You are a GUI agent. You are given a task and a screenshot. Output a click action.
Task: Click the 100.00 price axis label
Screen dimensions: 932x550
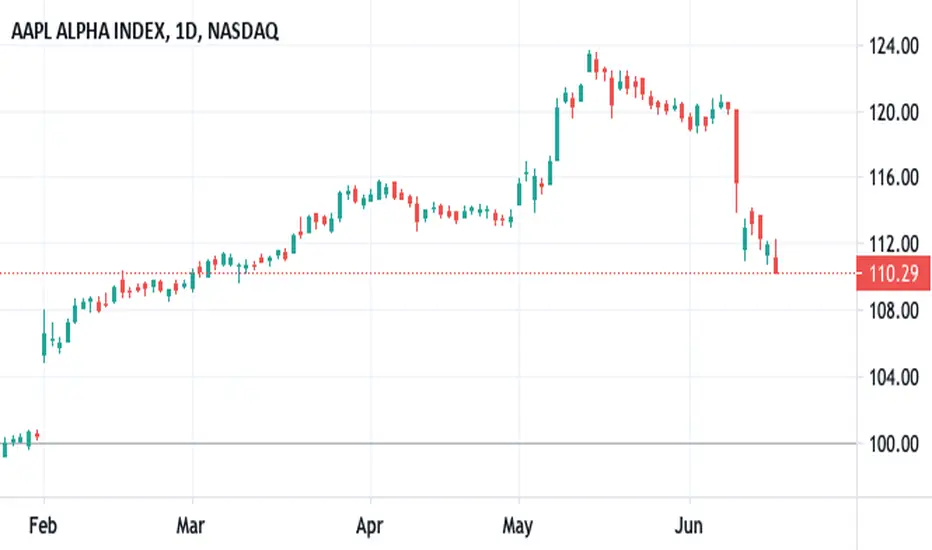[x=893, y=444]
